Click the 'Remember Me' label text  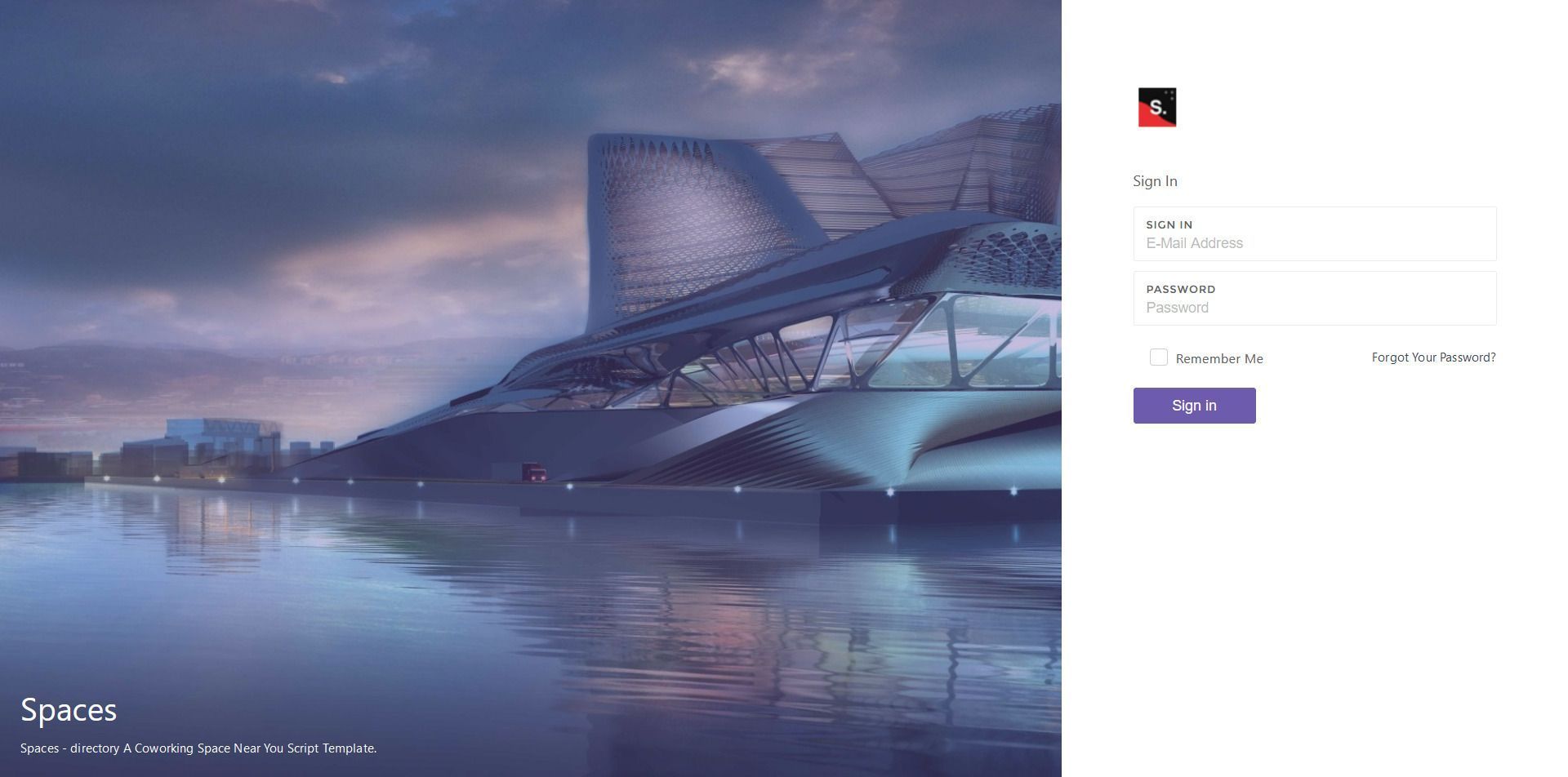(x=1219, y=358)
